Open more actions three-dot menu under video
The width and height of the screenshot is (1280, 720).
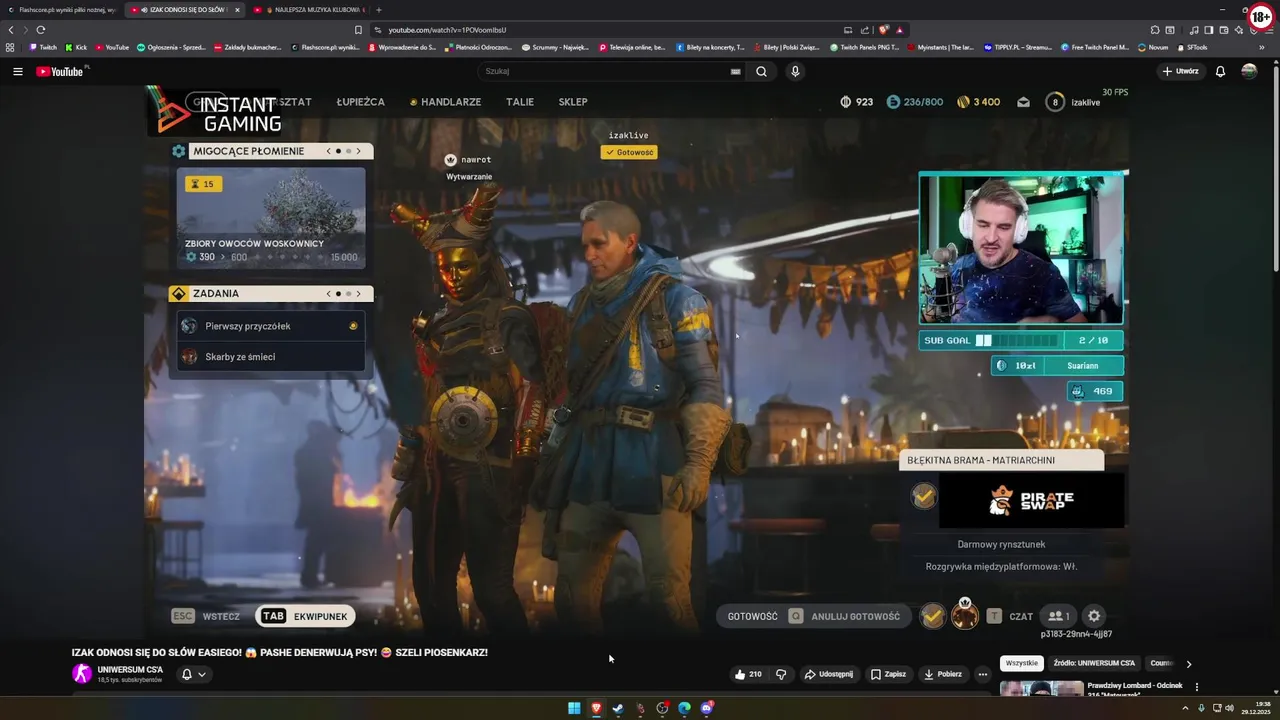[x=982, y=674]
